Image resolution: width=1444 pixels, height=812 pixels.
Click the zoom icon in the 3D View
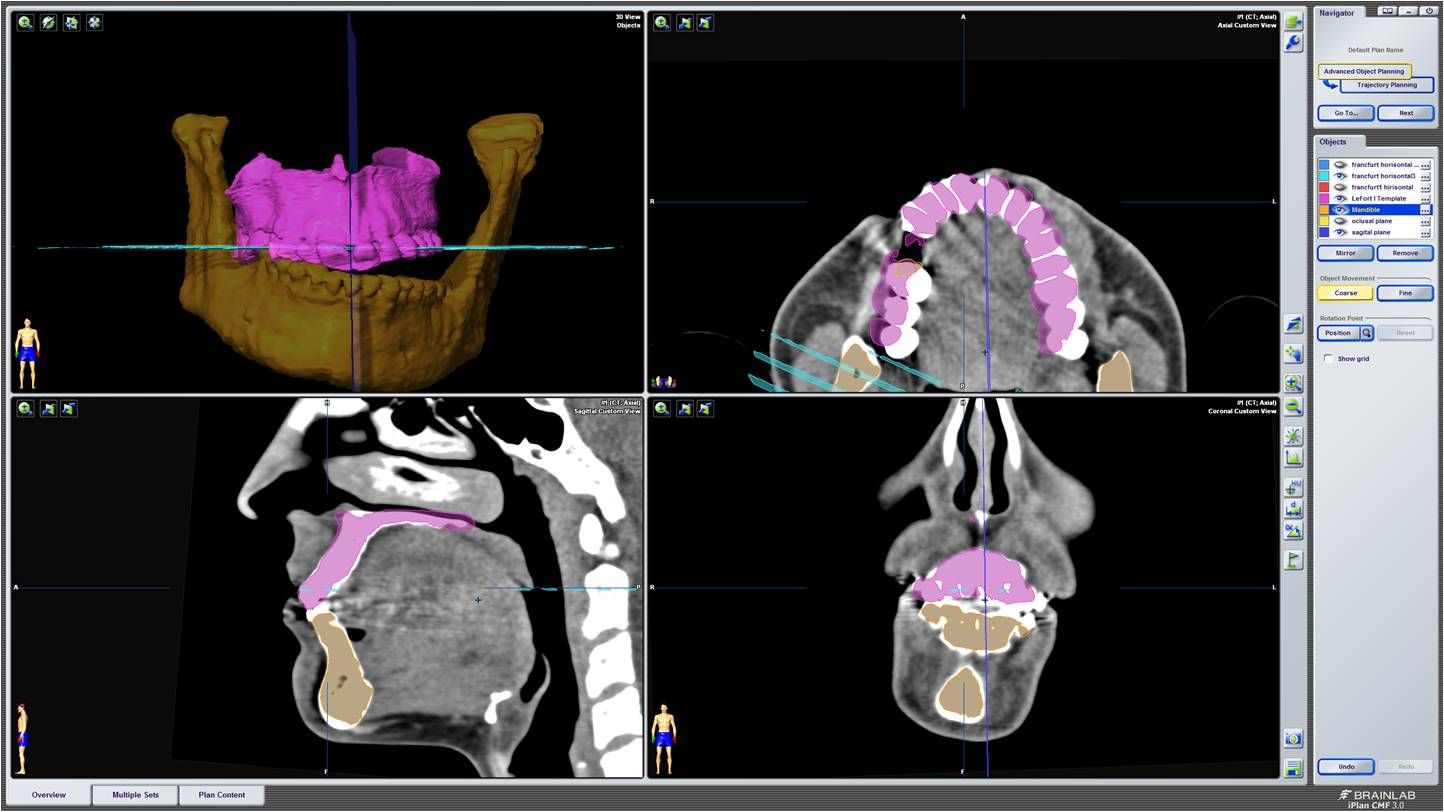pos(25,22)
